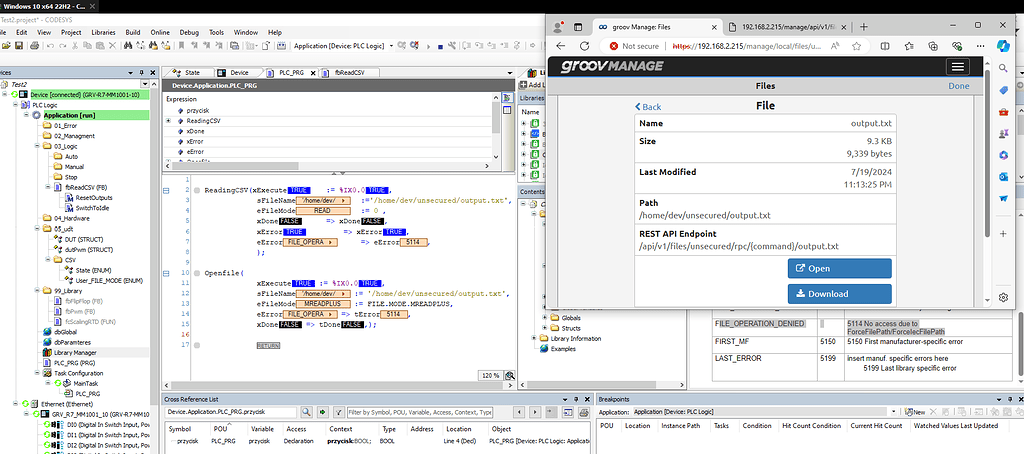Click the Undo arrow in CODESYS toolbar
Screen dimensions: 1024x454
[x=50, y=46]
